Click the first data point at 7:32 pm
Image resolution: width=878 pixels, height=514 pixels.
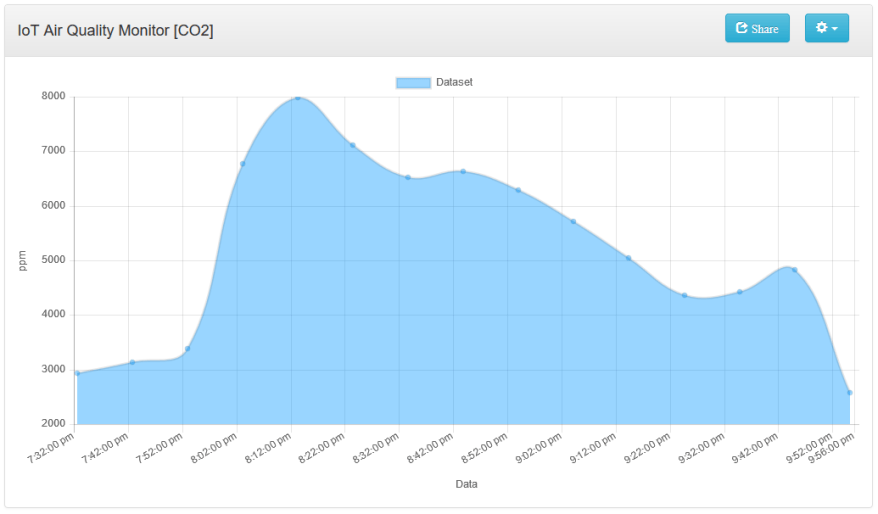[x=77, y=373]
